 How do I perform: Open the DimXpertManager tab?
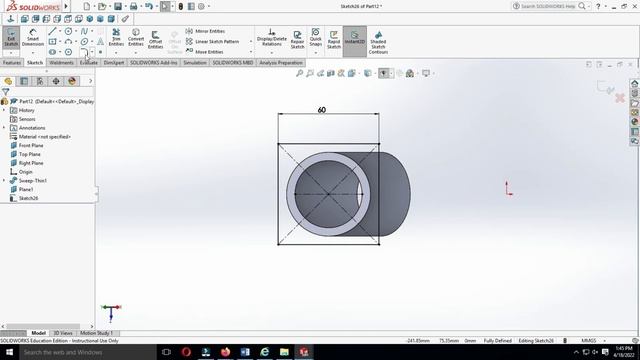[x=56, y=81]
